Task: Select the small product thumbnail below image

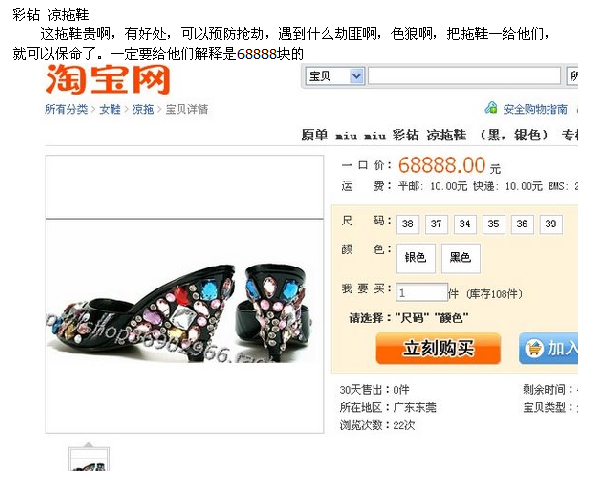Action: point(89,459)
